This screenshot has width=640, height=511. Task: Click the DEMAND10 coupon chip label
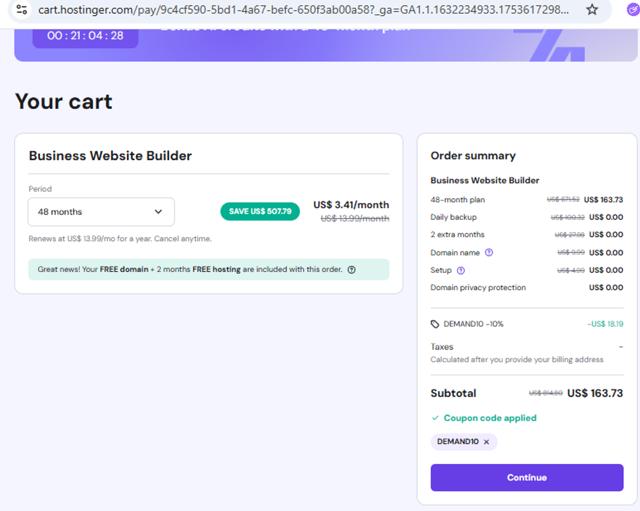tap(458, 441)
